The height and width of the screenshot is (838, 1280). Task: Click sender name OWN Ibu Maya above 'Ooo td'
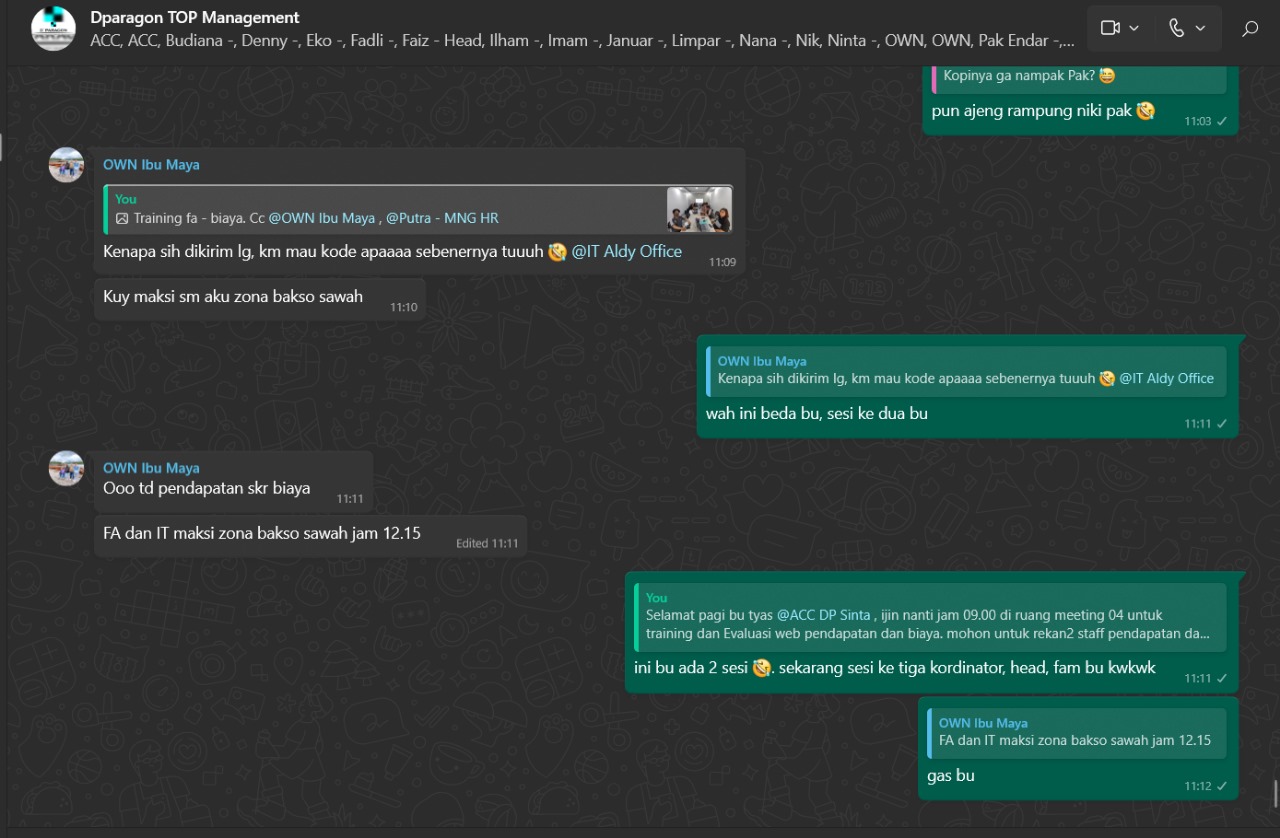click(151, 468)
